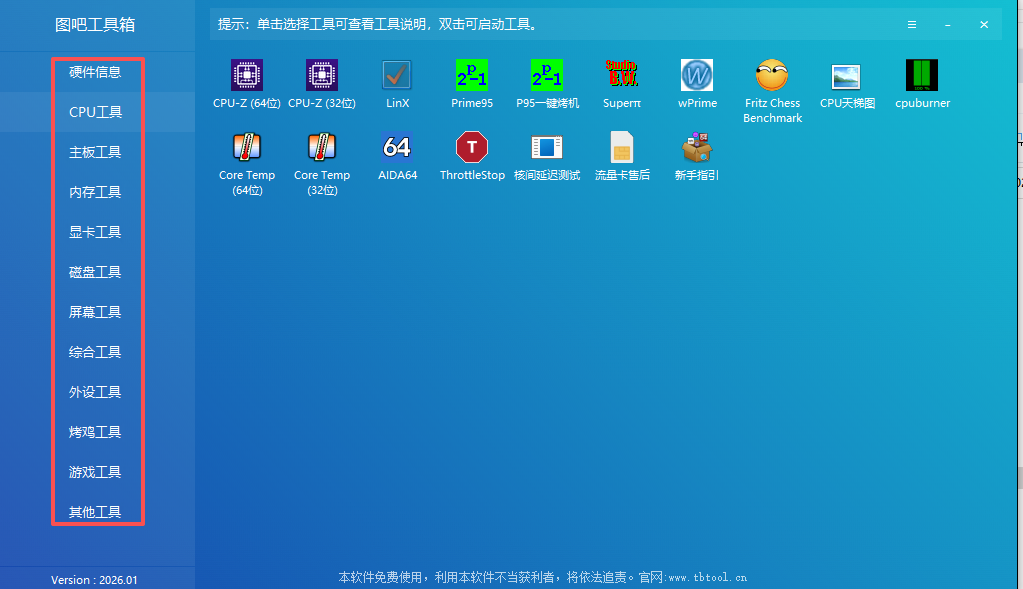Select the ThrottleStop icon
Screen dimensions: 1023x589
click(472, 148)
